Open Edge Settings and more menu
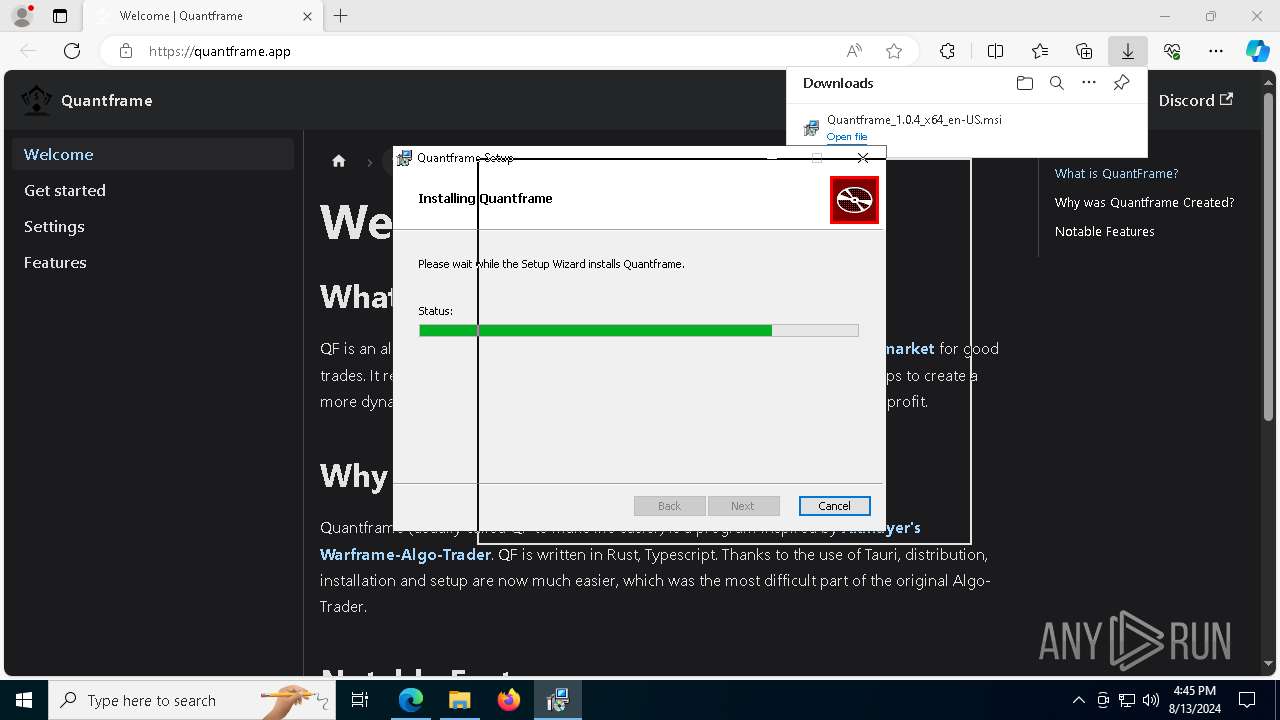Screen dimensions: 1280x720 pos(1216,51)
